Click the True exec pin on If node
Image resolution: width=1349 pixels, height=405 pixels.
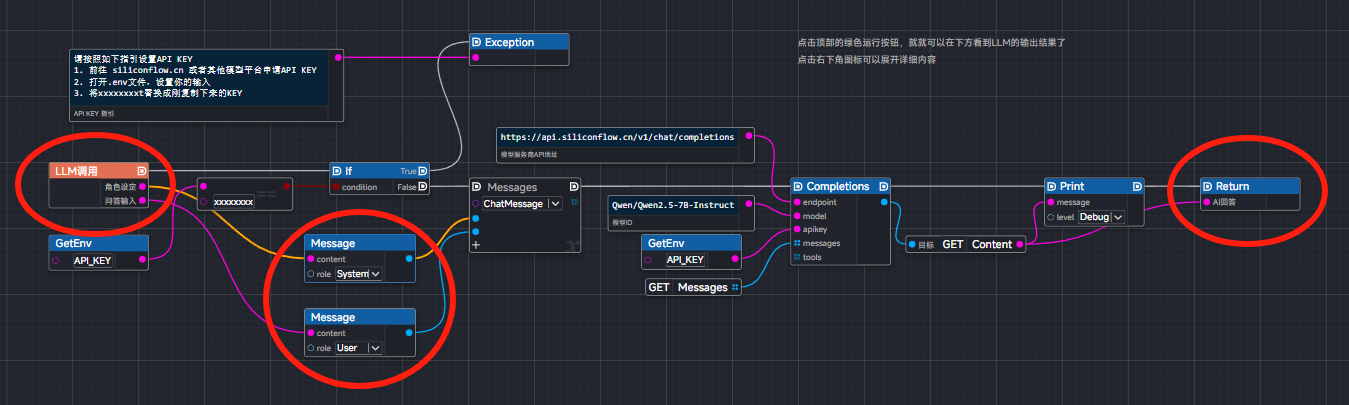pyautogui.click(x=423, y=171)
